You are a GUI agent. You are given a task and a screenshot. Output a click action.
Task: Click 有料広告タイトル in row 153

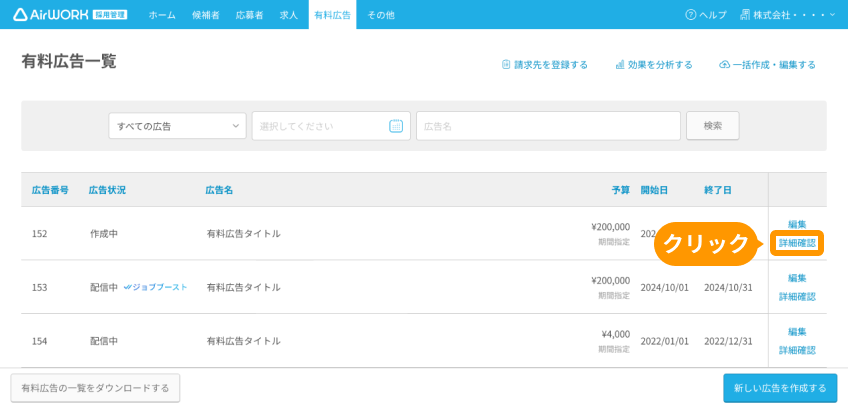coord(243,287)
